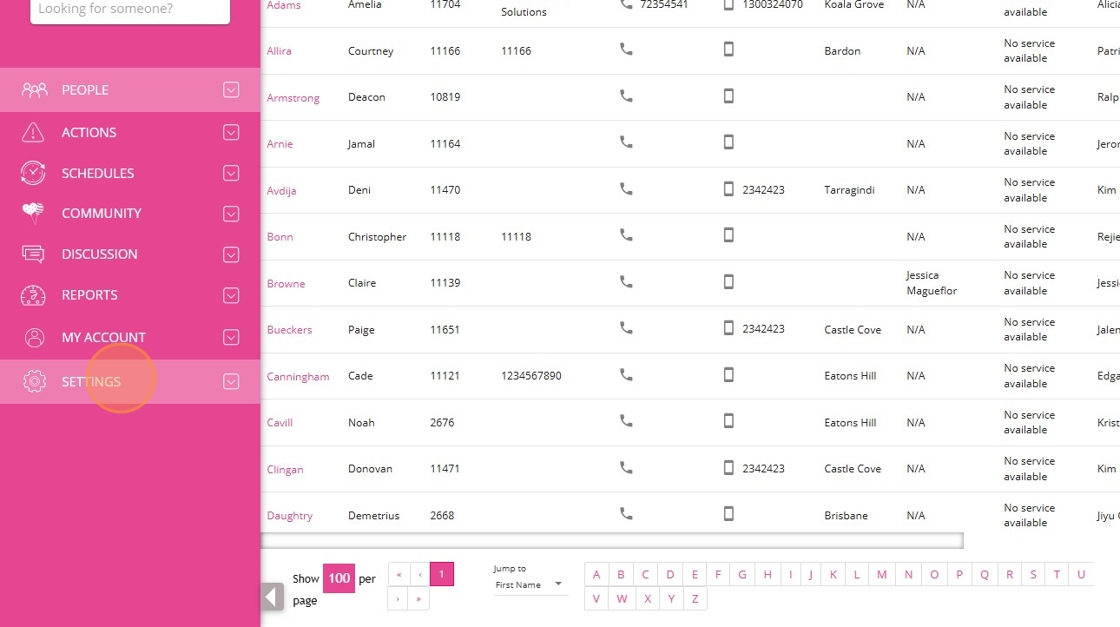Viewport: 1120px width, 627px height.
Task: Click the Looking for someone search field
Action: coord(130,9)
